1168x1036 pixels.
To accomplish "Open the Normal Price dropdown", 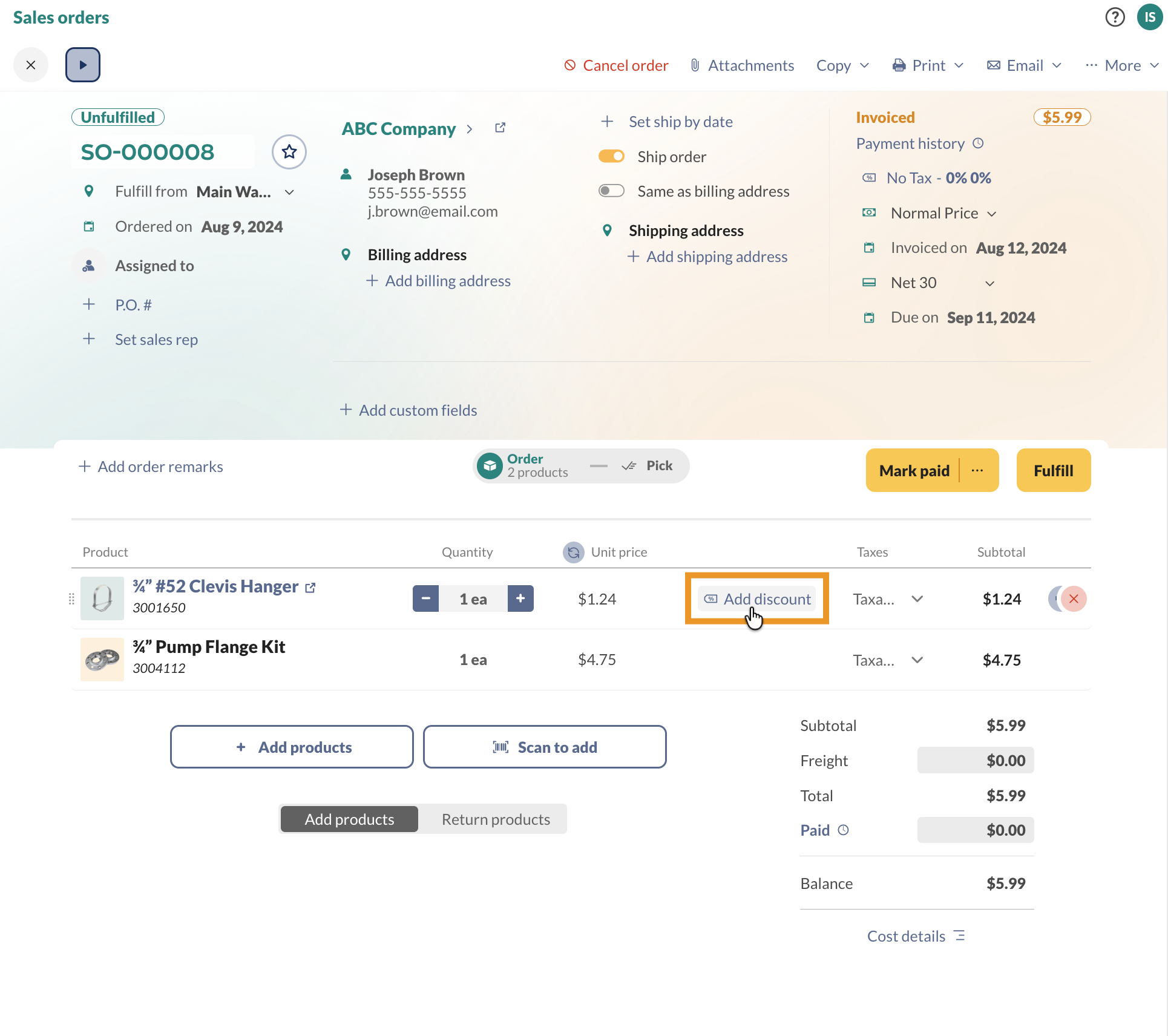I will pyautogui.click(x=992, y=213).
